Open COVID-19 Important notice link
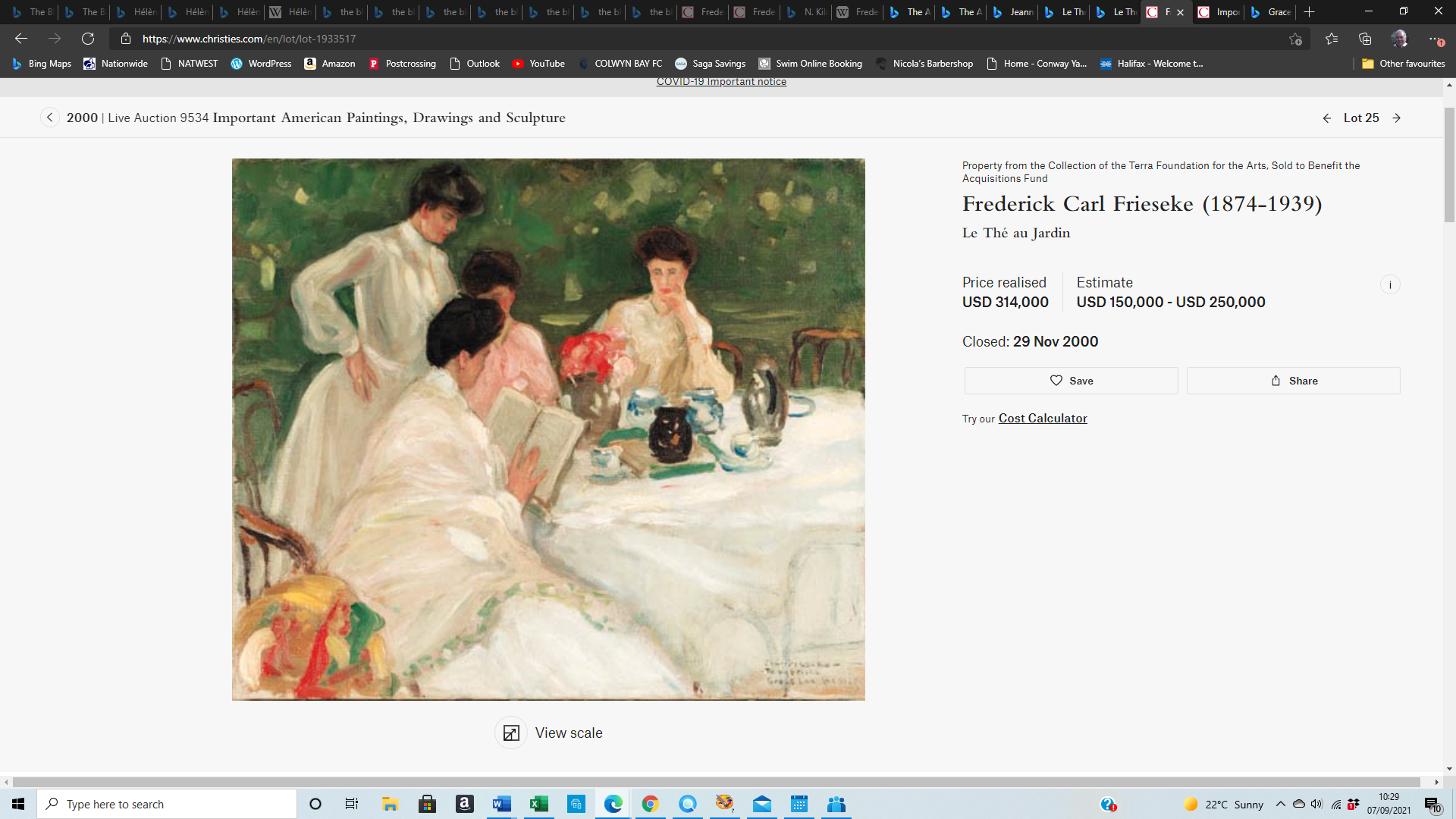 pyautogui.click(x=721, y=82)
